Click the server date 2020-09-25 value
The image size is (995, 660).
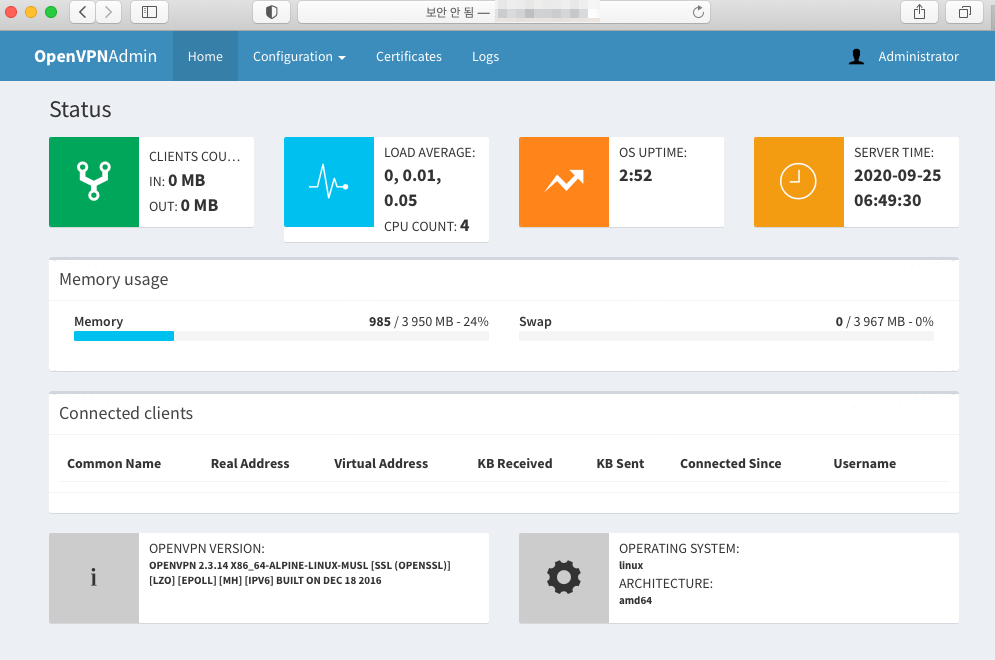coord(897,176)
